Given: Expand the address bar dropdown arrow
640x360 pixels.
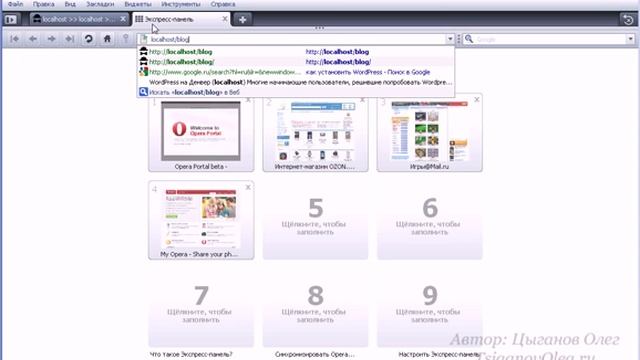Looking at the screenshot, I should click(450, 39).
